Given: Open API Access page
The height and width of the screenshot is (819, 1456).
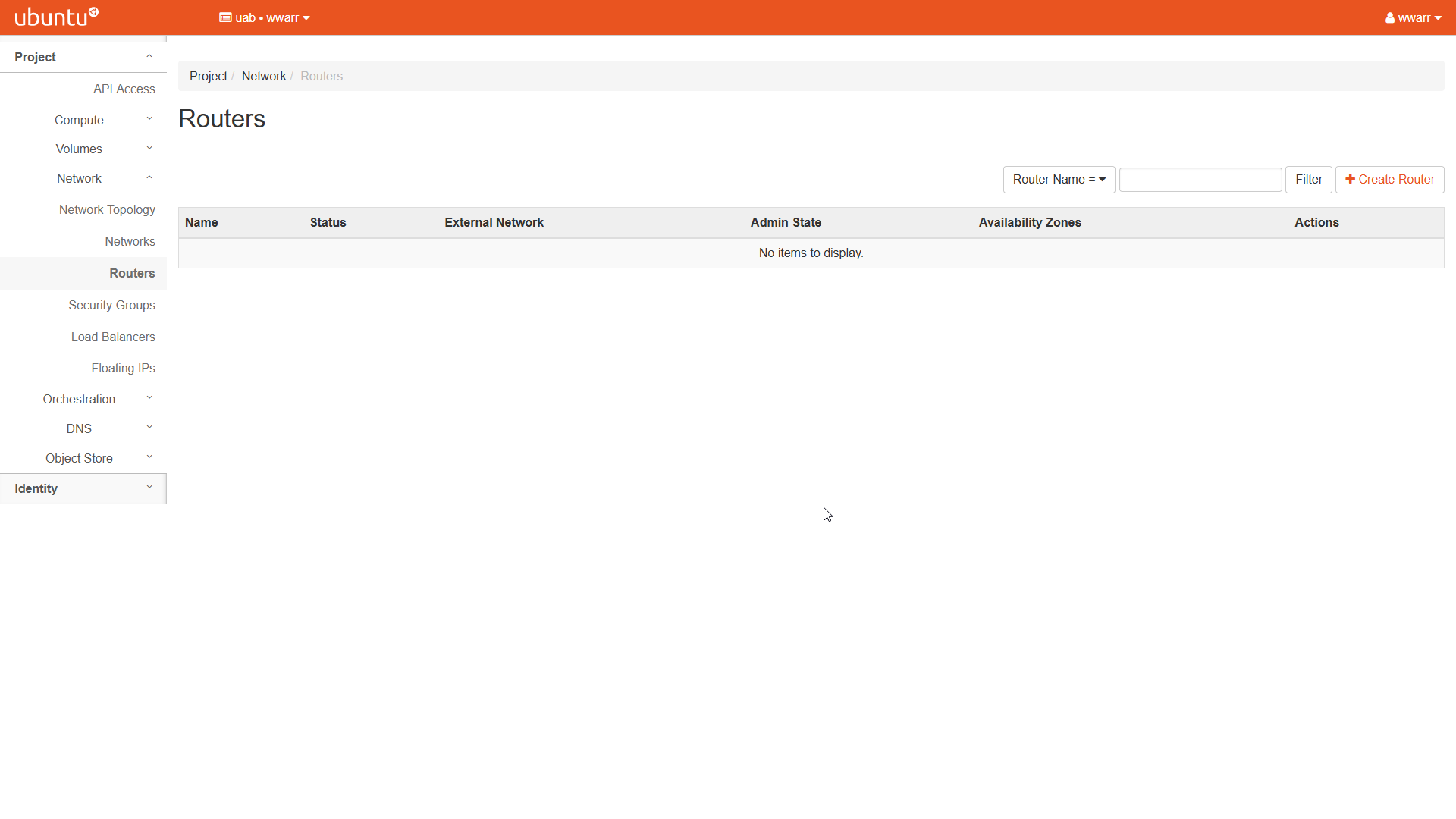Looking at the screenshot, I should tap(124, 89).
